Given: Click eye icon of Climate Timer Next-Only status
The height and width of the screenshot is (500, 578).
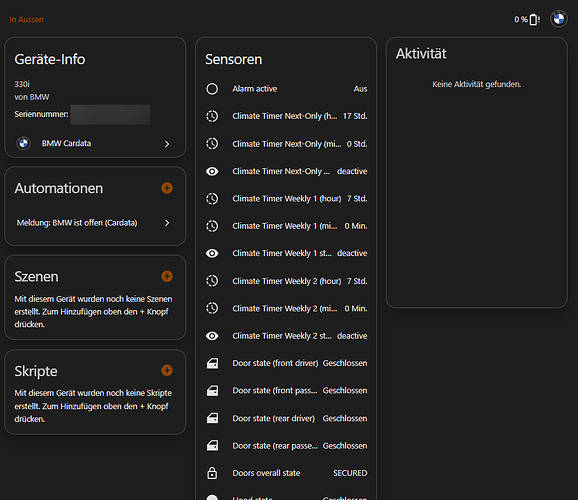Looking at the screenshot, I should [212, 171].
